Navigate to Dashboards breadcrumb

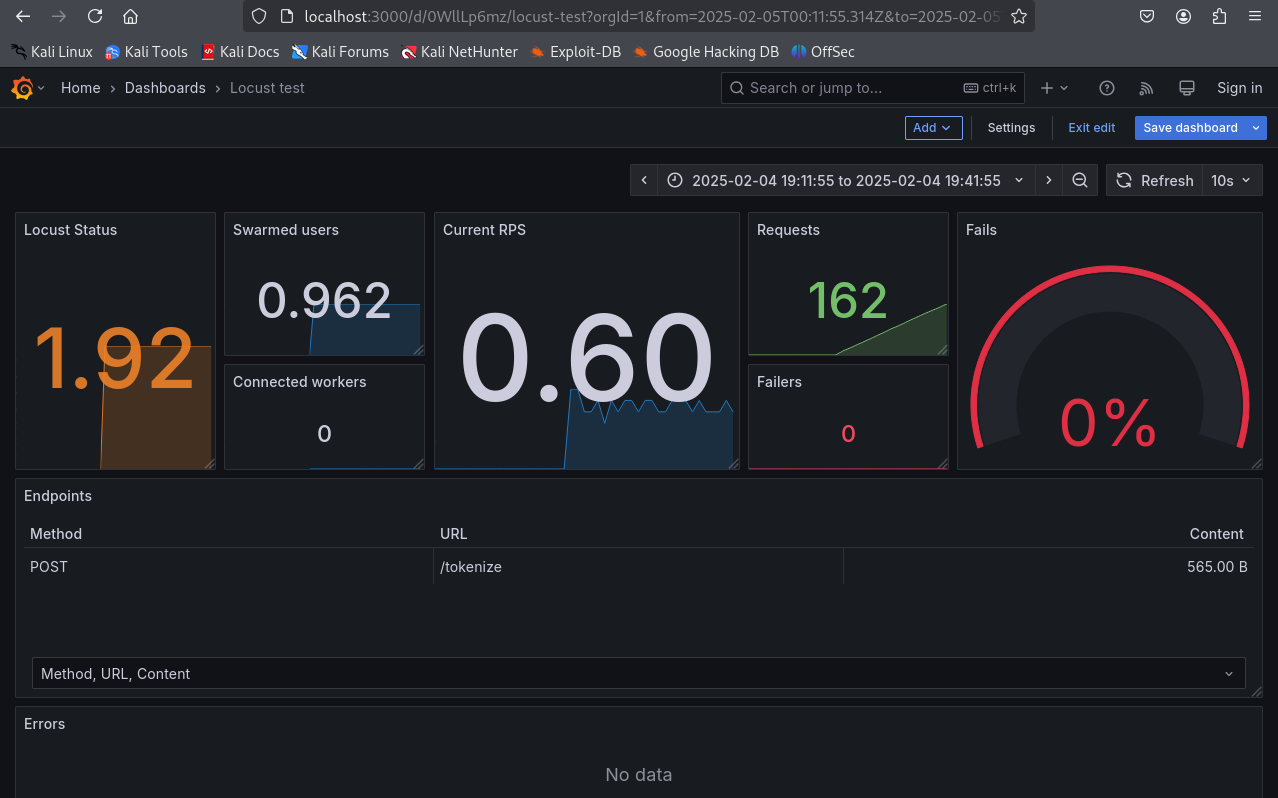pyautogui.click(x=165, y=88)
